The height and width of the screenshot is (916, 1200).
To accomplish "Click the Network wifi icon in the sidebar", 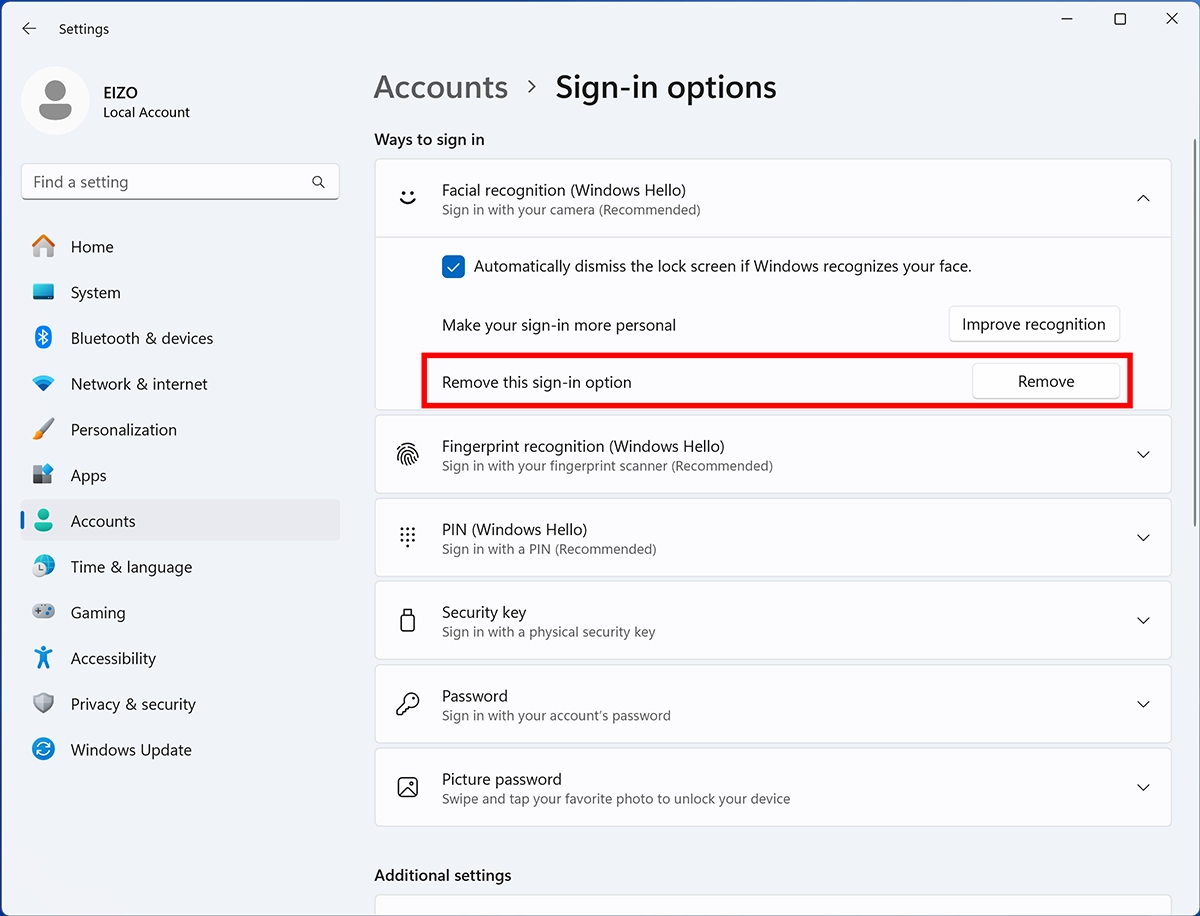I will (x=43, y=384).
